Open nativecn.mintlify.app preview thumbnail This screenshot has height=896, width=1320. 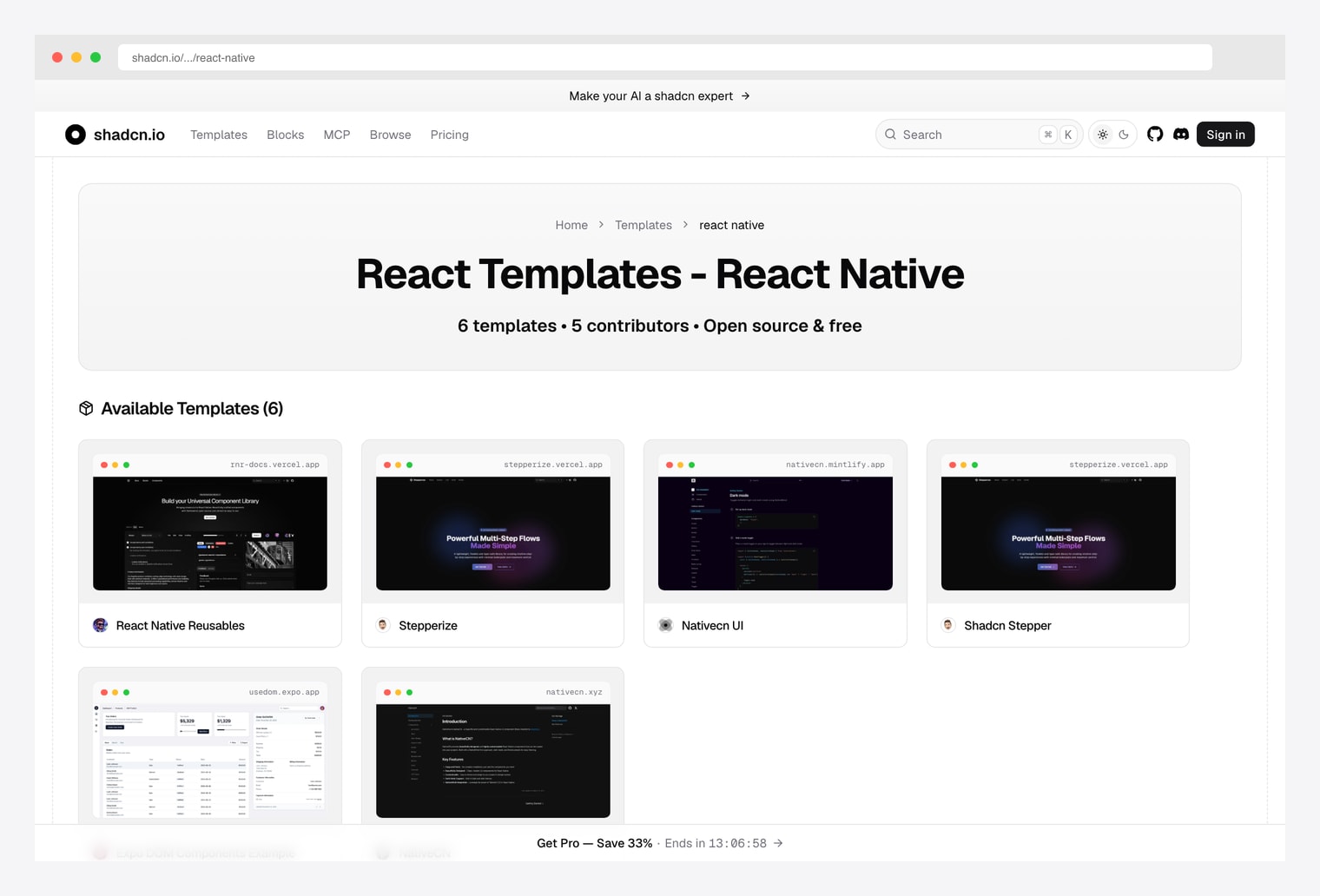click(x=775, y=533)
